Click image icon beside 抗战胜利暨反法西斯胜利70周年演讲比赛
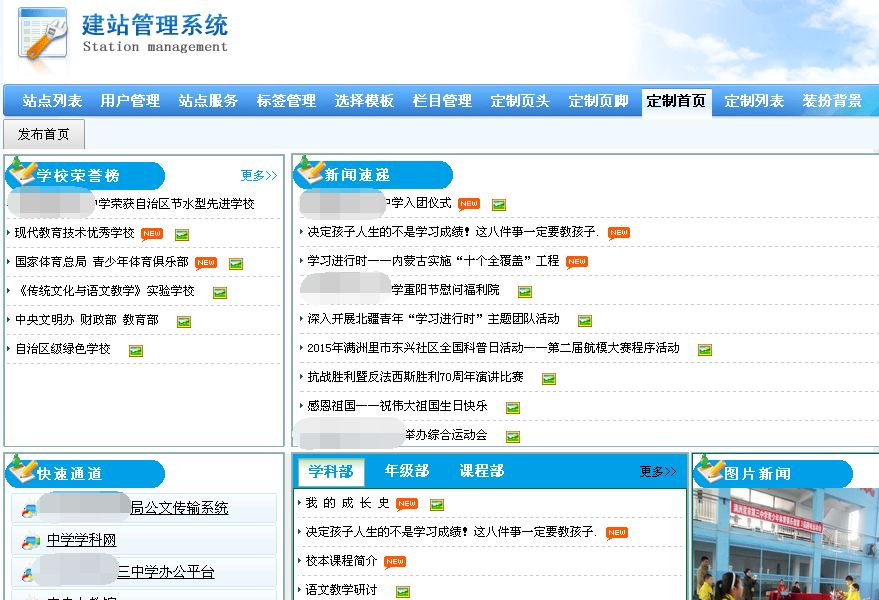 tap(548, 379)
